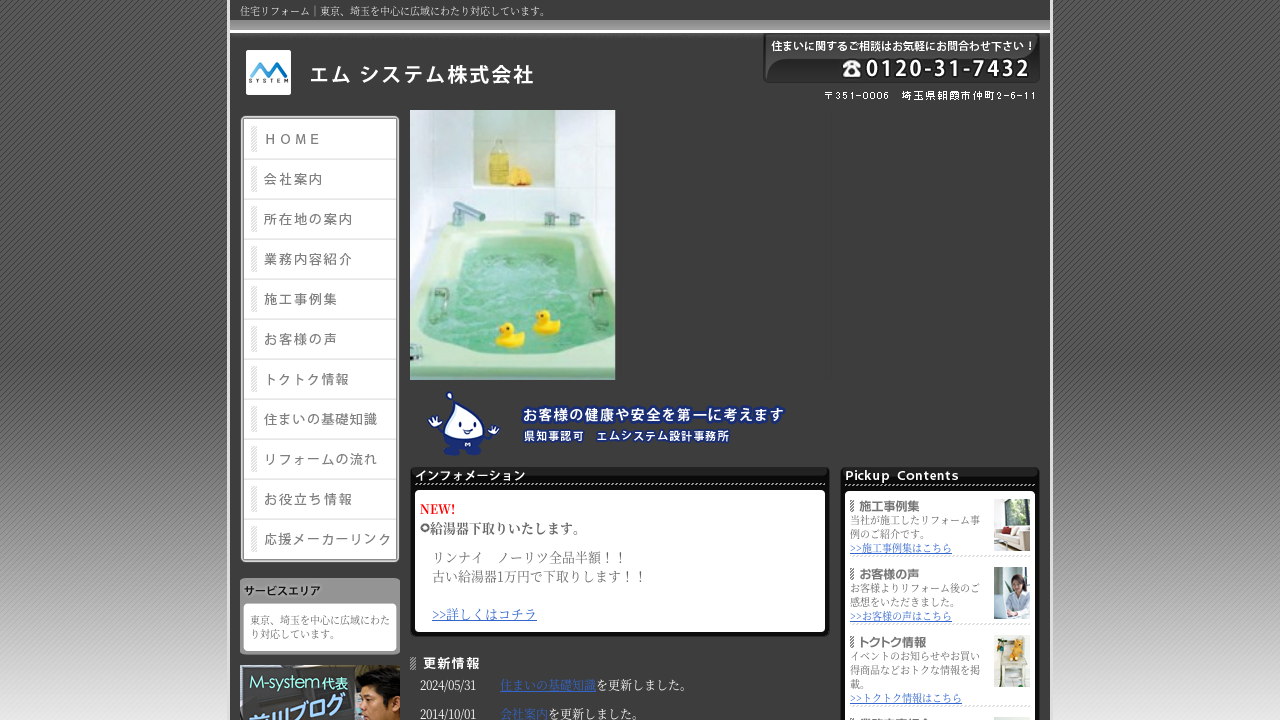Click the お客様の声 woman photo thumbnail
The image size is (1280, 720).
(1011, 593)
